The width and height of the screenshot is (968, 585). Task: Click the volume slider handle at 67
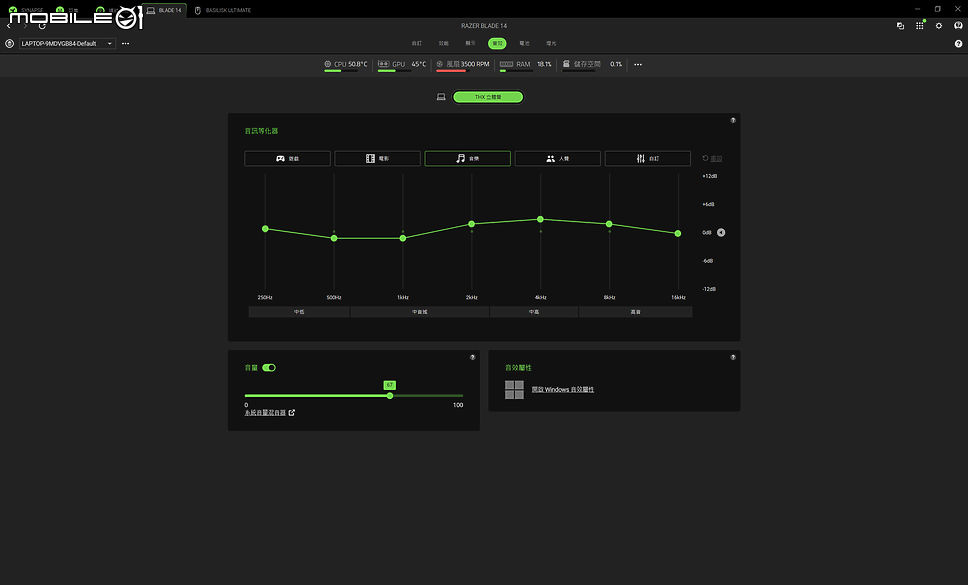[390, 396]
